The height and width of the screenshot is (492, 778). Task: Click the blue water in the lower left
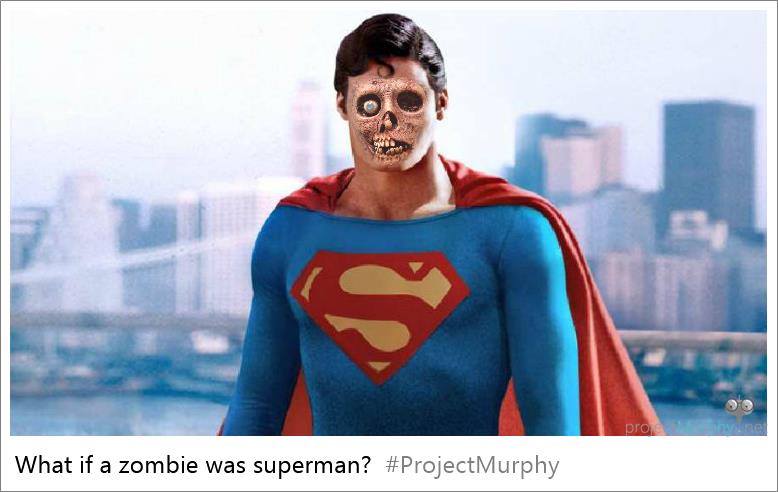[114, 414]
